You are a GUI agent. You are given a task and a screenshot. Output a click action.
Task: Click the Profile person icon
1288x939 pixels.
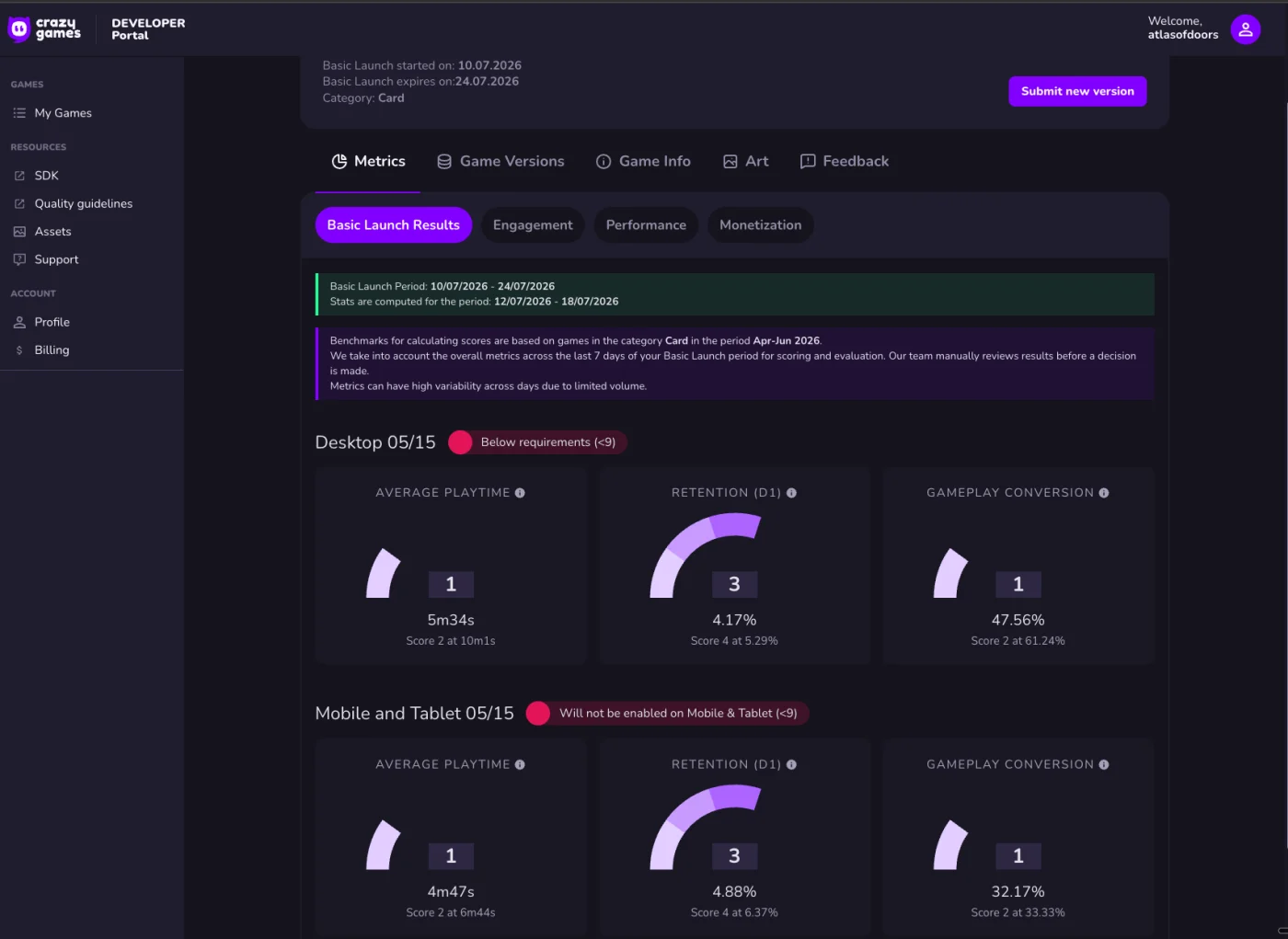point(19,323)
